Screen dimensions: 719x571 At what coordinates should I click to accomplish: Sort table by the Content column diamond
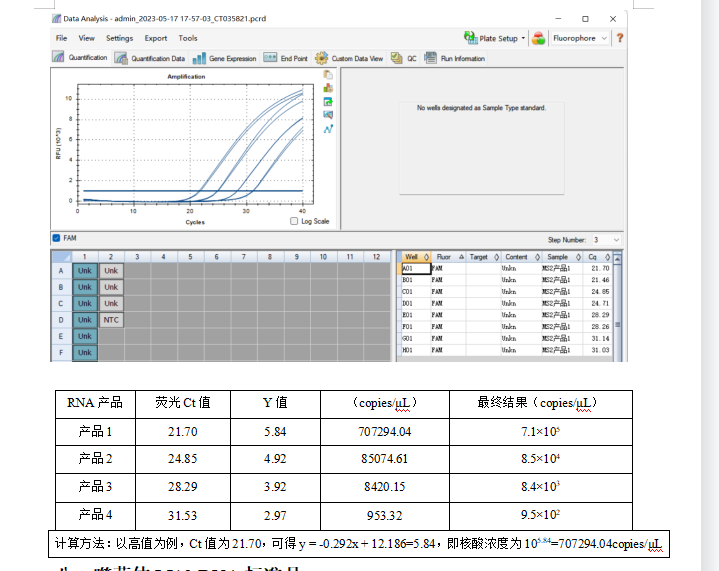point(537,257)
